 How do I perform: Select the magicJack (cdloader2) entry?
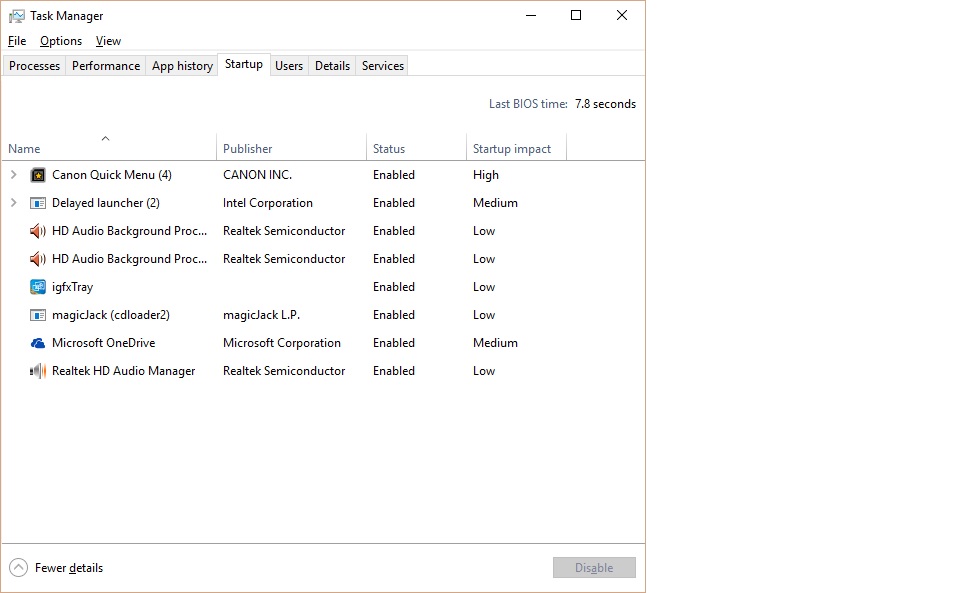[x=323, y=315]
